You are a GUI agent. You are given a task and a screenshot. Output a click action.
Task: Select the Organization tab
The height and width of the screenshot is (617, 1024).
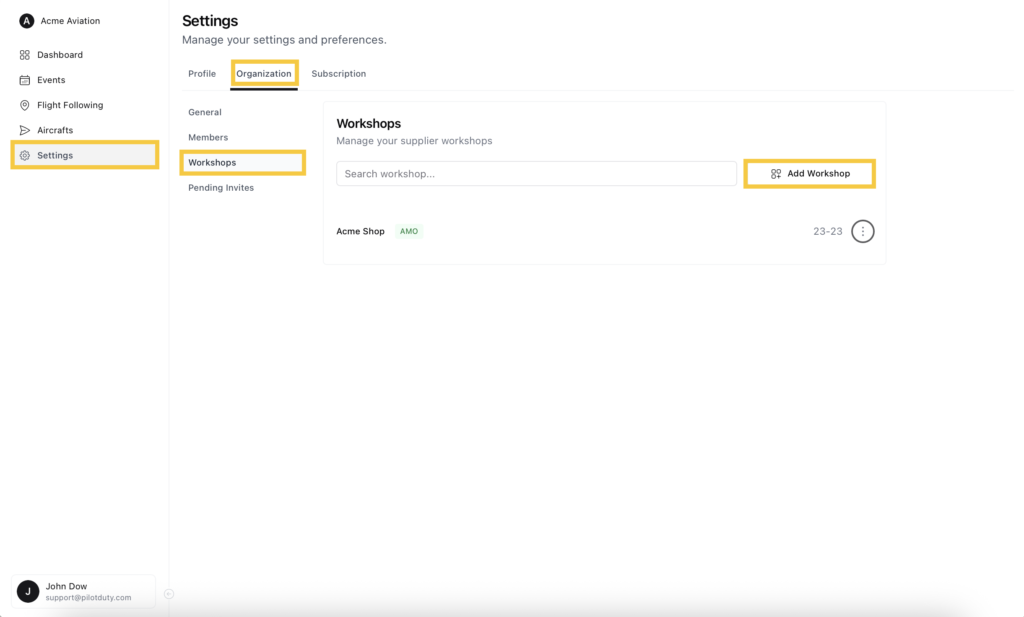[264, 74]
